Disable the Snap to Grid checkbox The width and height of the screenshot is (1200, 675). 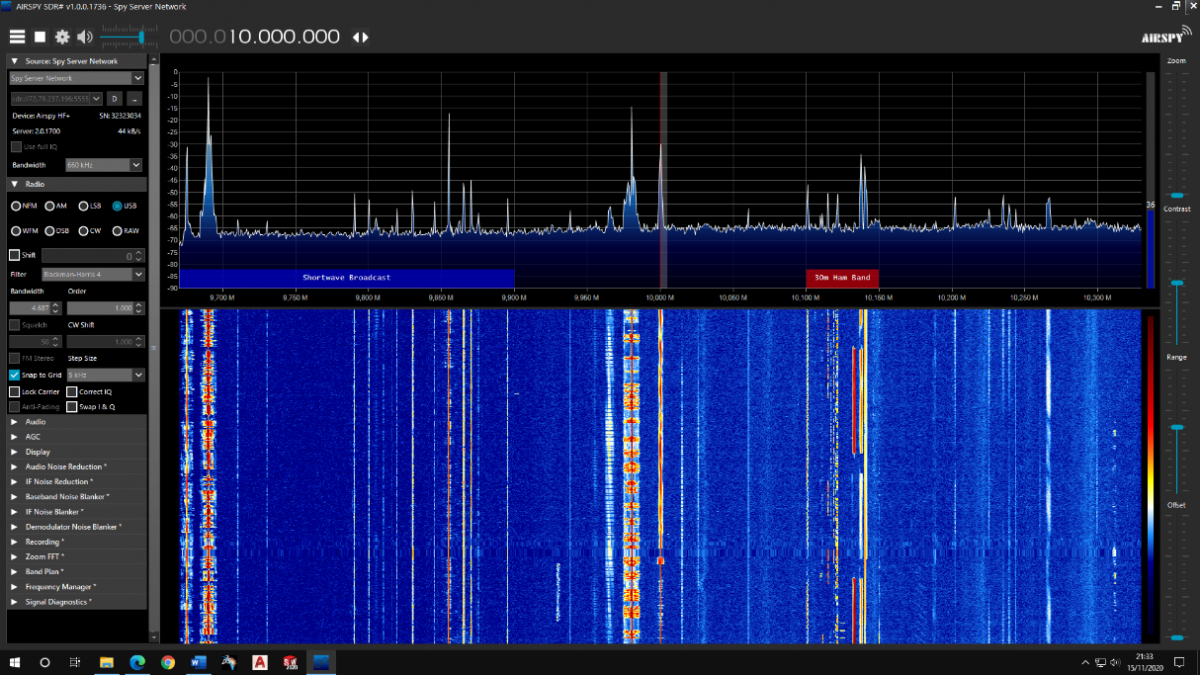pos(15,375)
